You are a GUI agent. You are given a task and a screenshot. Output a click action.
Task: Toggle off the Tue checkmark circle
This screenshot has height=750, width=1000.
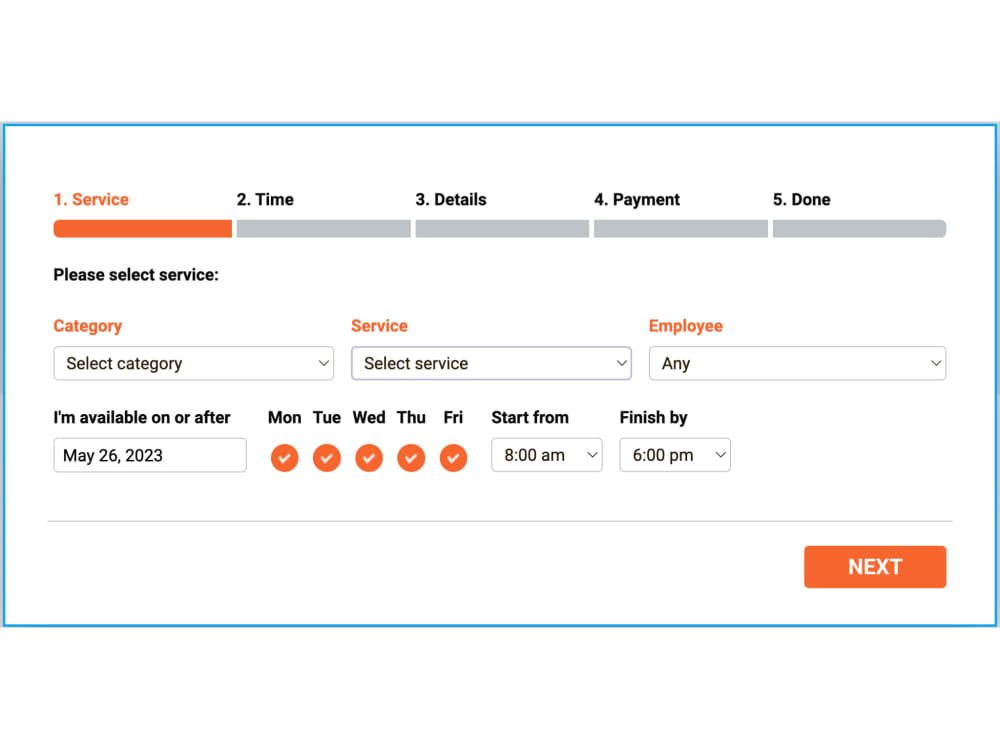click(x=326, y=458)
